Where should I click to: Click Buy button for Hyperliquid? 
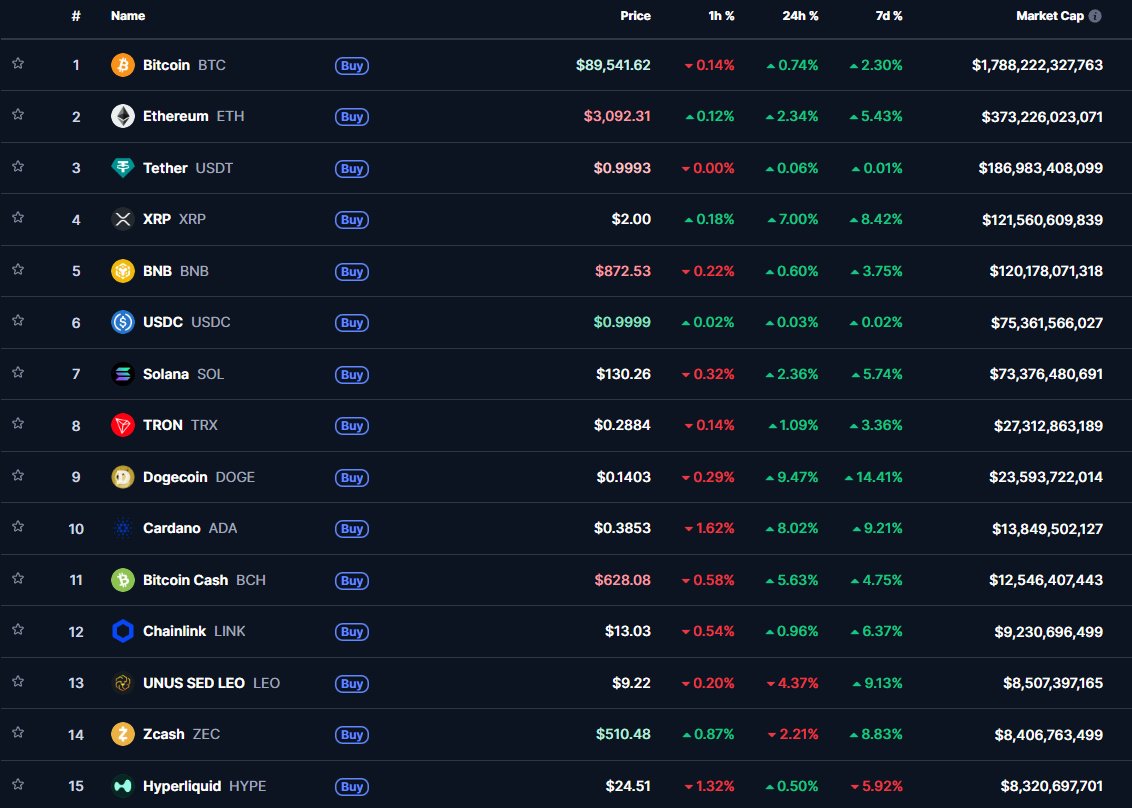coord(352,787)
